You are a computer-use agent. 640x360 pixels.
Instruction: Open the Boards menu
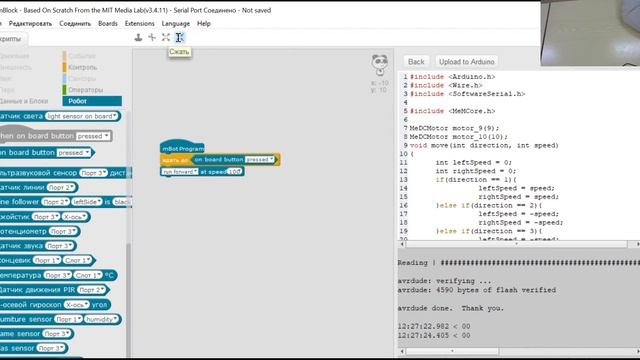(x=108, y=24)
